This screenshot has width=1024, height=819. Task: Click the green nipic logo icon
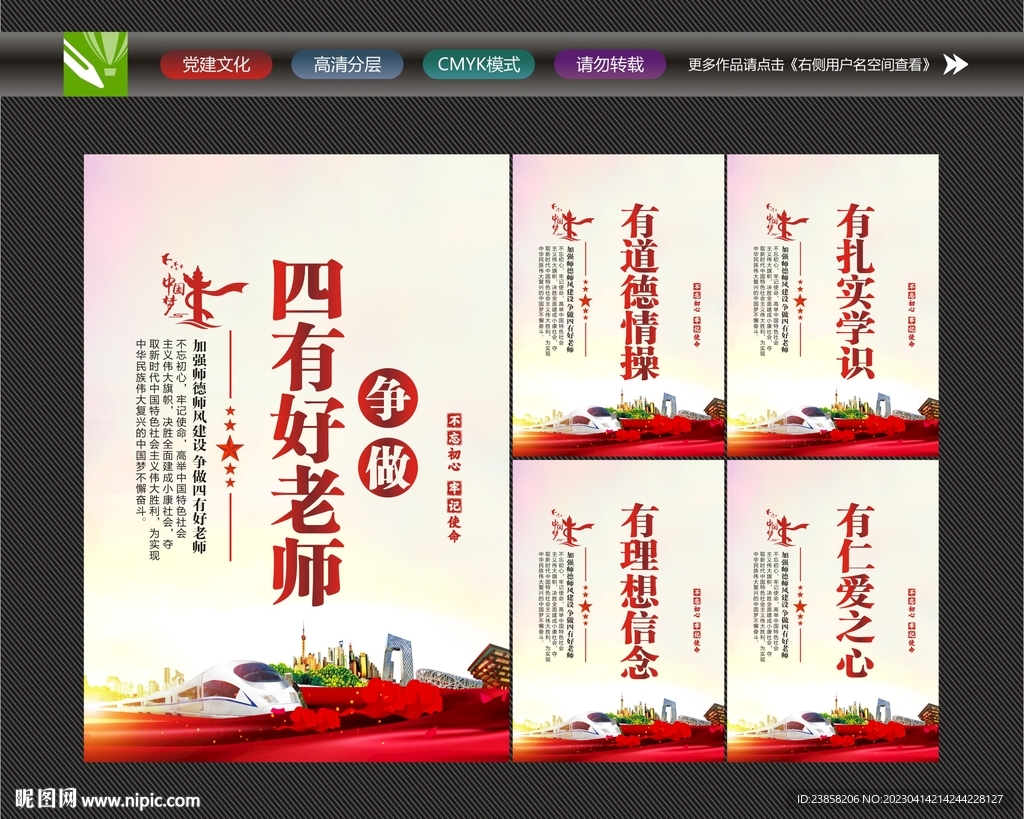click(x=94, y=63)
